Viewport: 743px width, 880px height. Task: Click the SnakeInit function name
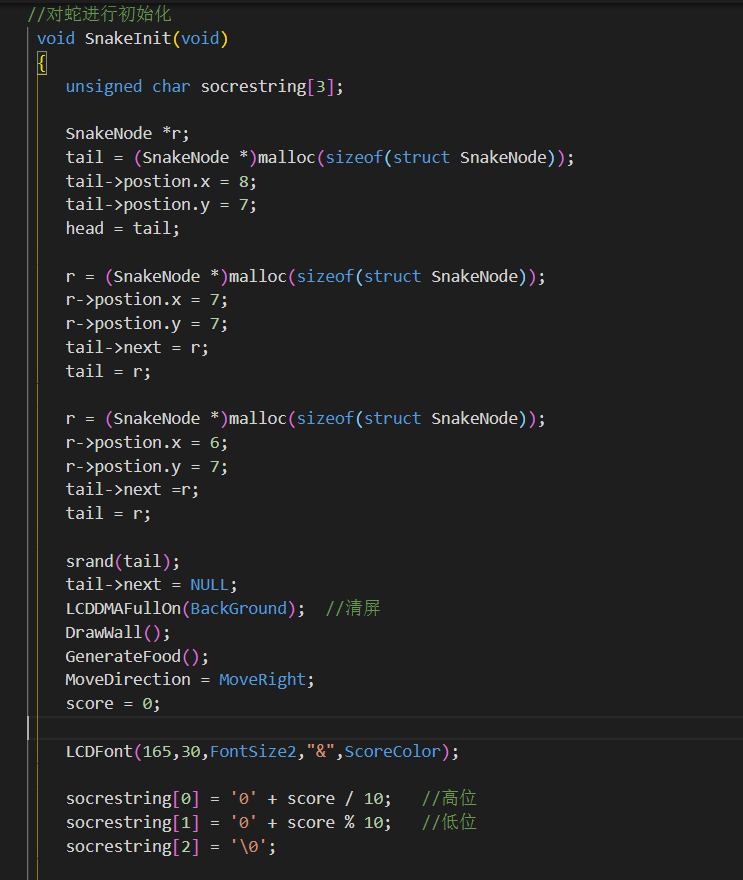point(128,39)
